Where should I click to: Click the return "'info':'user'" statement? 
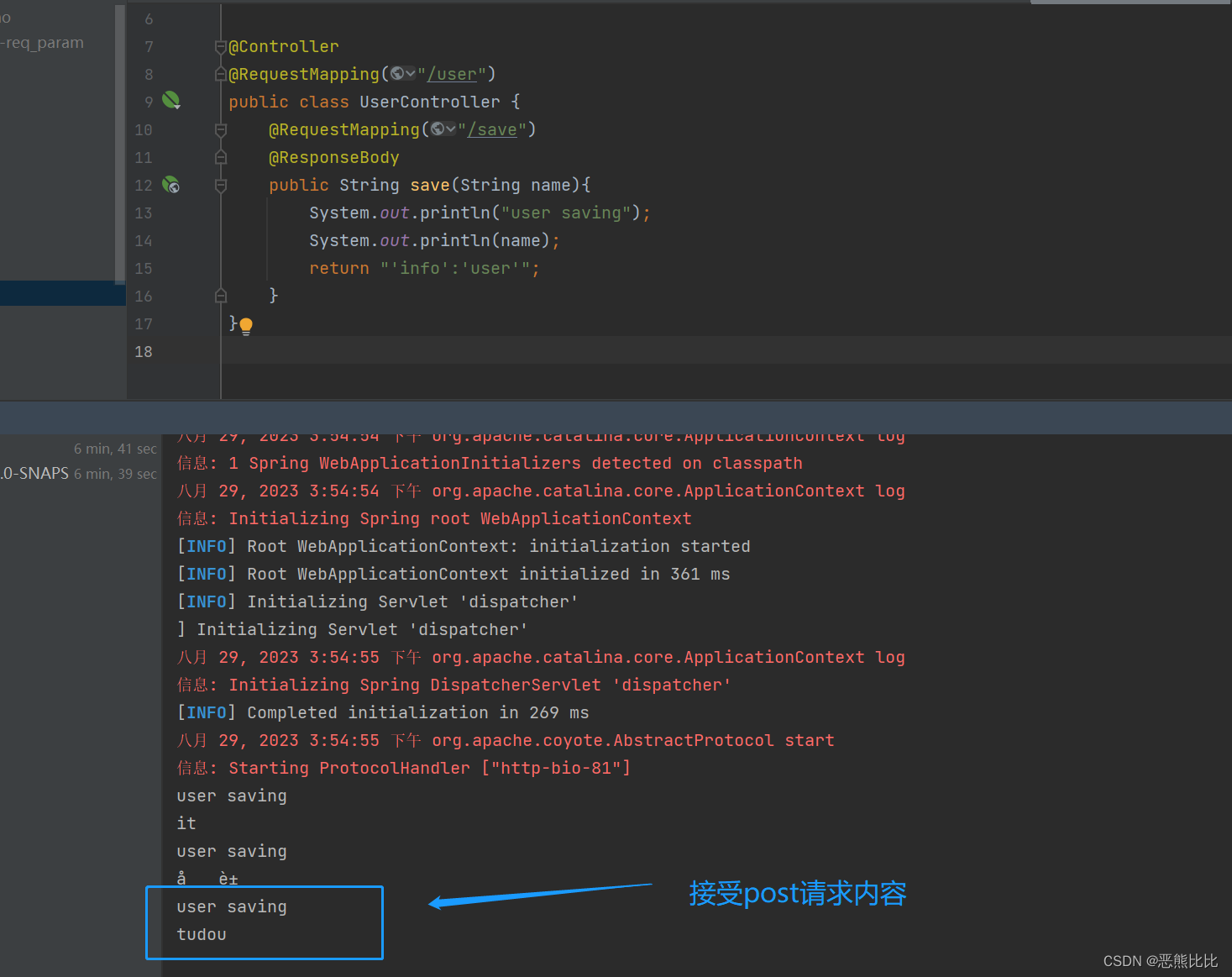425,268
